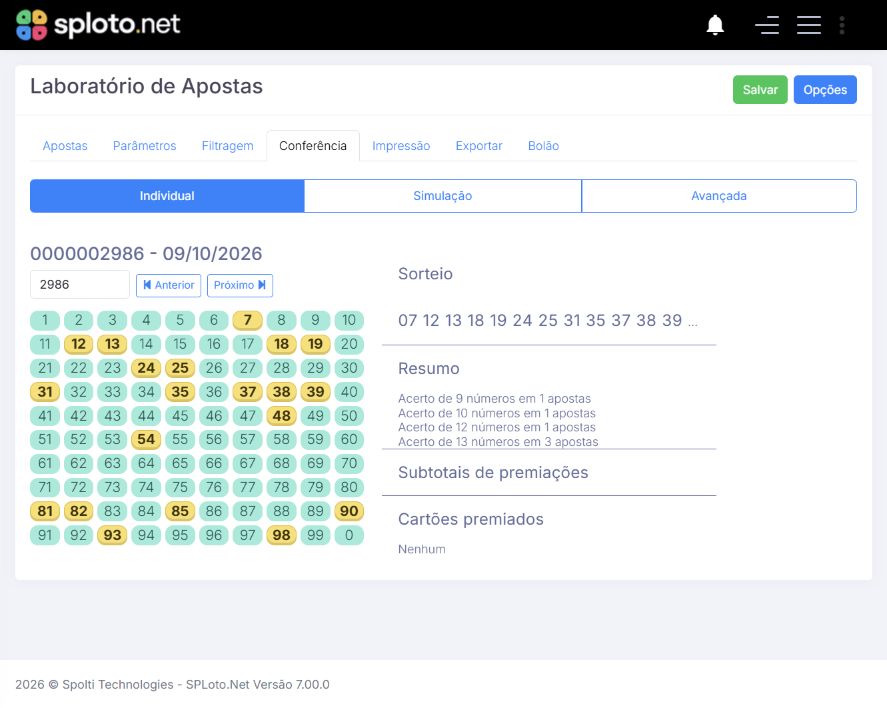Open the right-aligned lines menu icon
The width and height of the screenshot is (887, 708).
pos(767,25)
